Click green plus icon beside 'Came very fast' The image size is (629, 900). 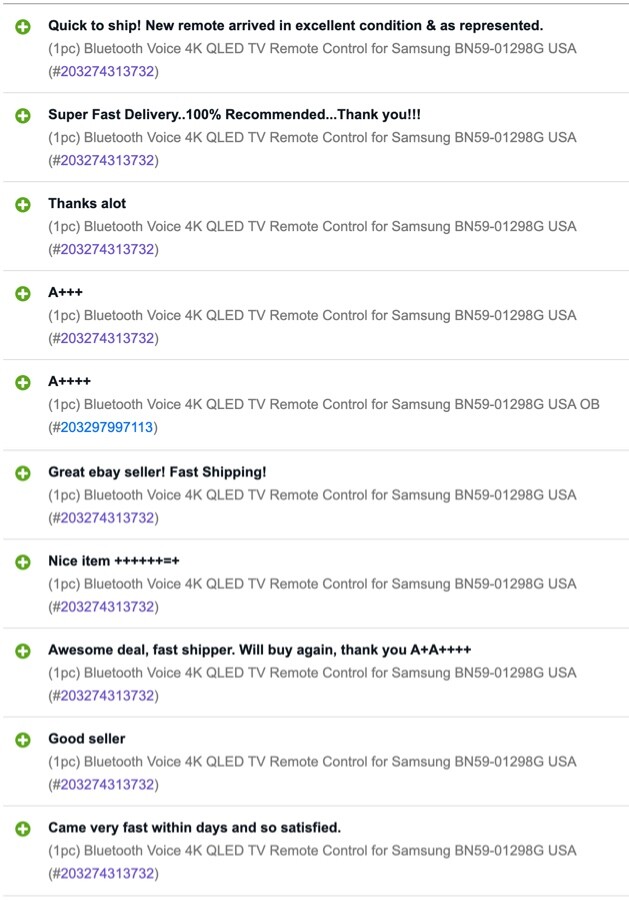point(23,829)
